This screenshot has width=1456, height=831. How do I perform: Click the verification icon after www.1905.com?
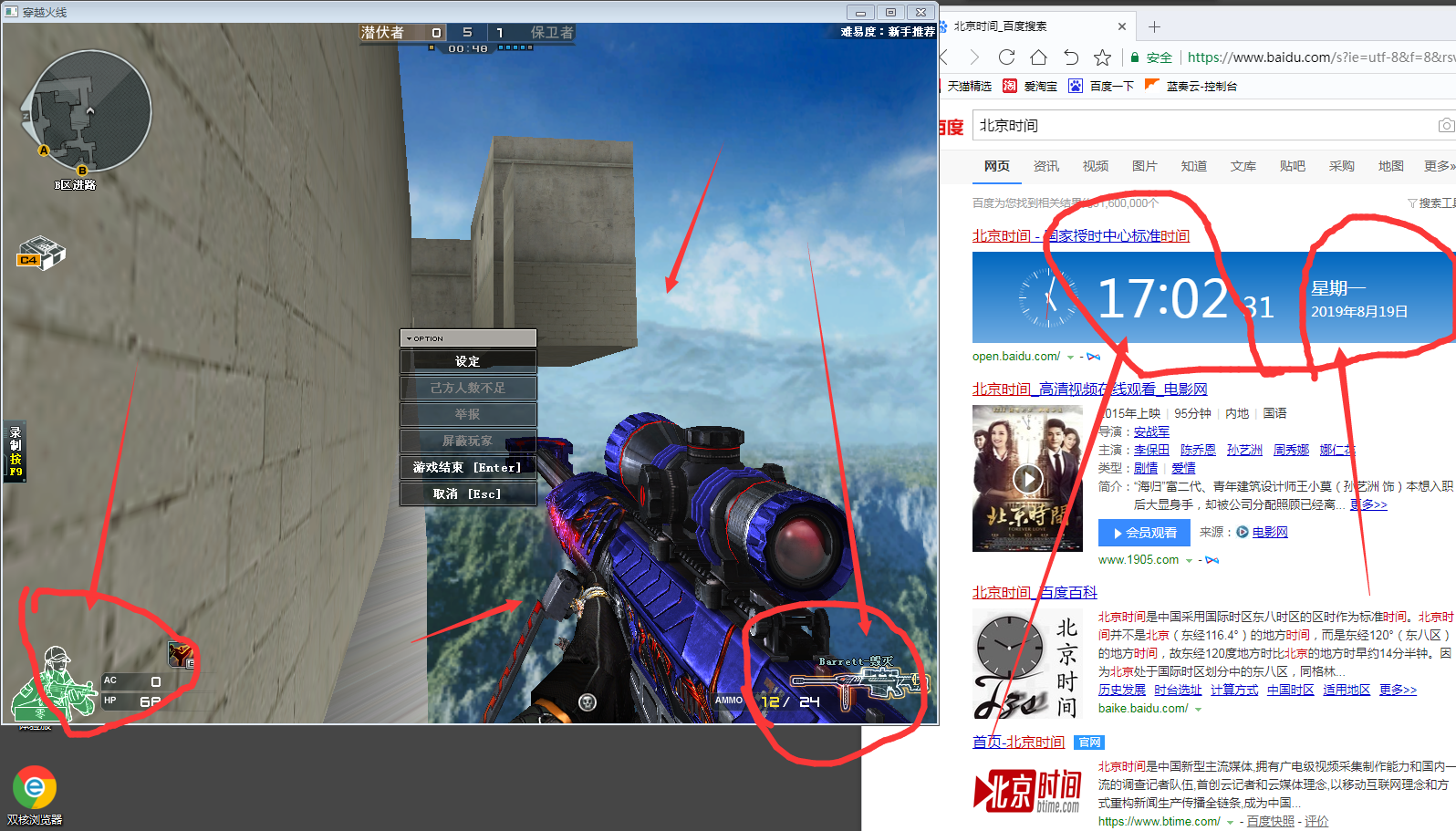[1212, 560]
